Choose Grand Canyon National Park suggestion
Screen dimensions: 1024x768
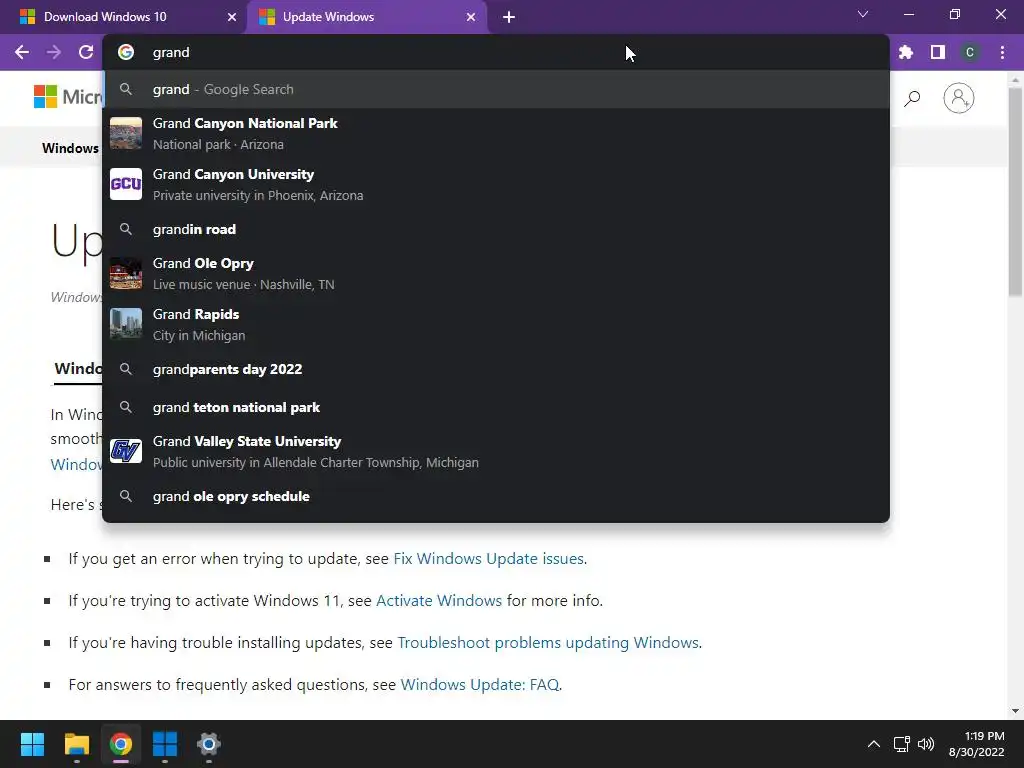tap(496, 133)
